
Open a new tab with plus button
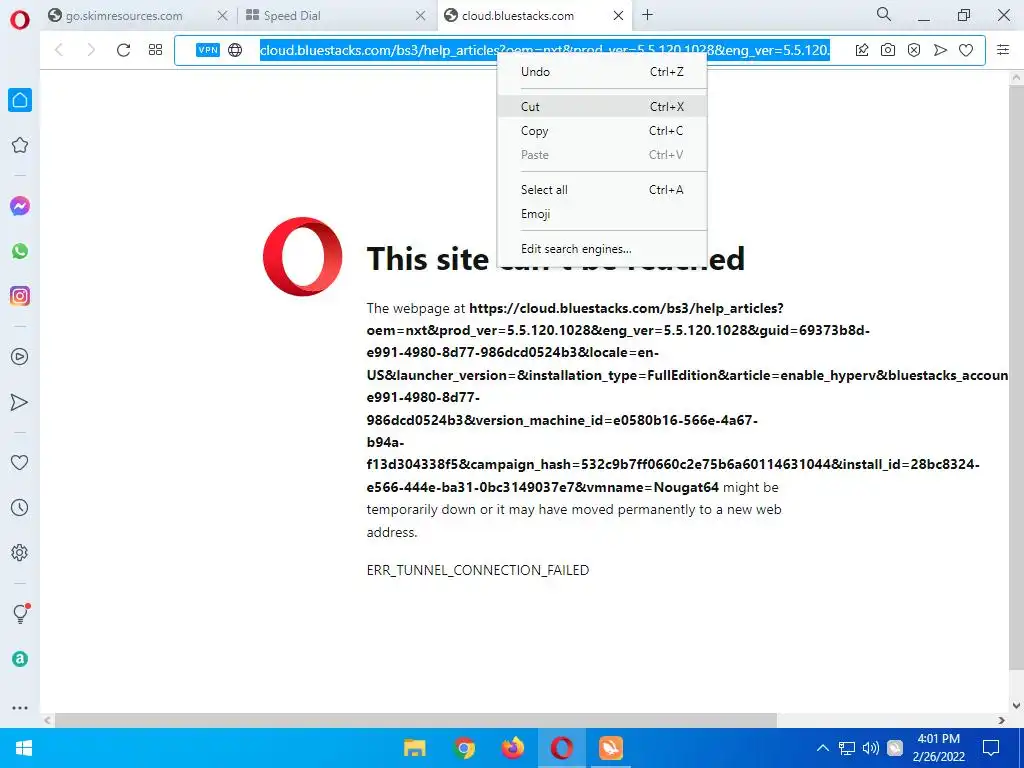647,14
